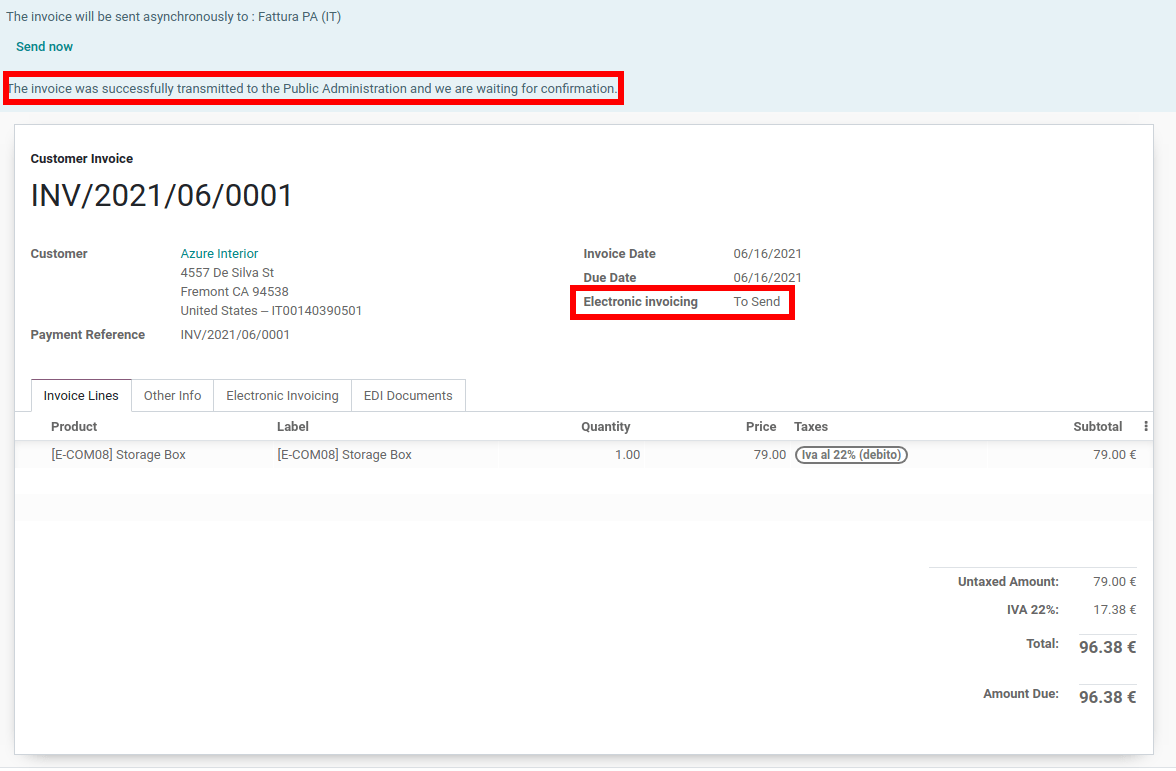Switch to the Invoice Lines tab
This screenshot has width=1176, height=771.
81,395
